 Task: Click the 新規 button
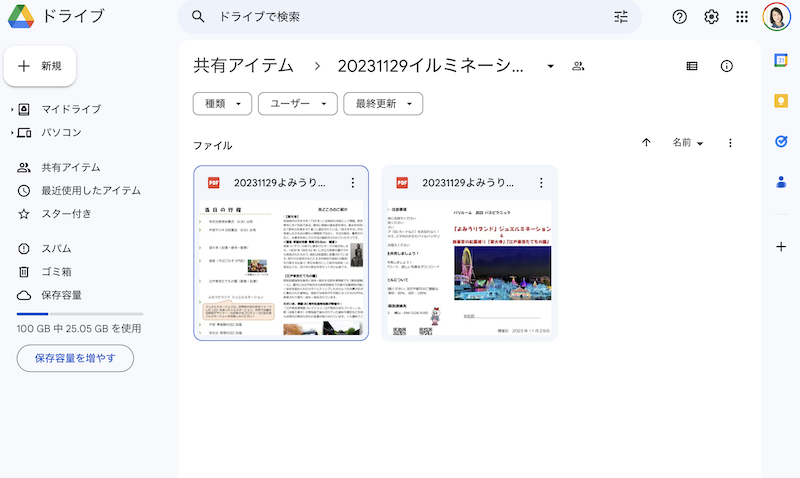coord(40,66)
